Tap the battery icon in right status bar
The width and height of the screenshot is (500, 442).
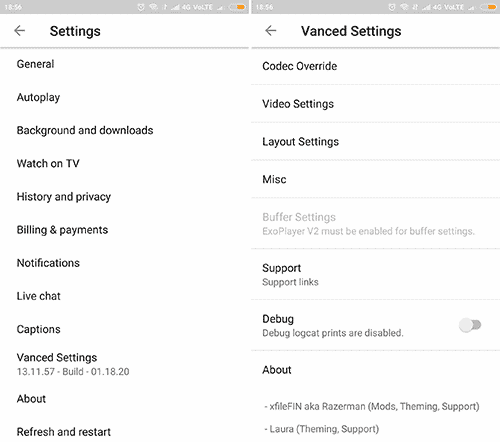click(x=489, y=7)
